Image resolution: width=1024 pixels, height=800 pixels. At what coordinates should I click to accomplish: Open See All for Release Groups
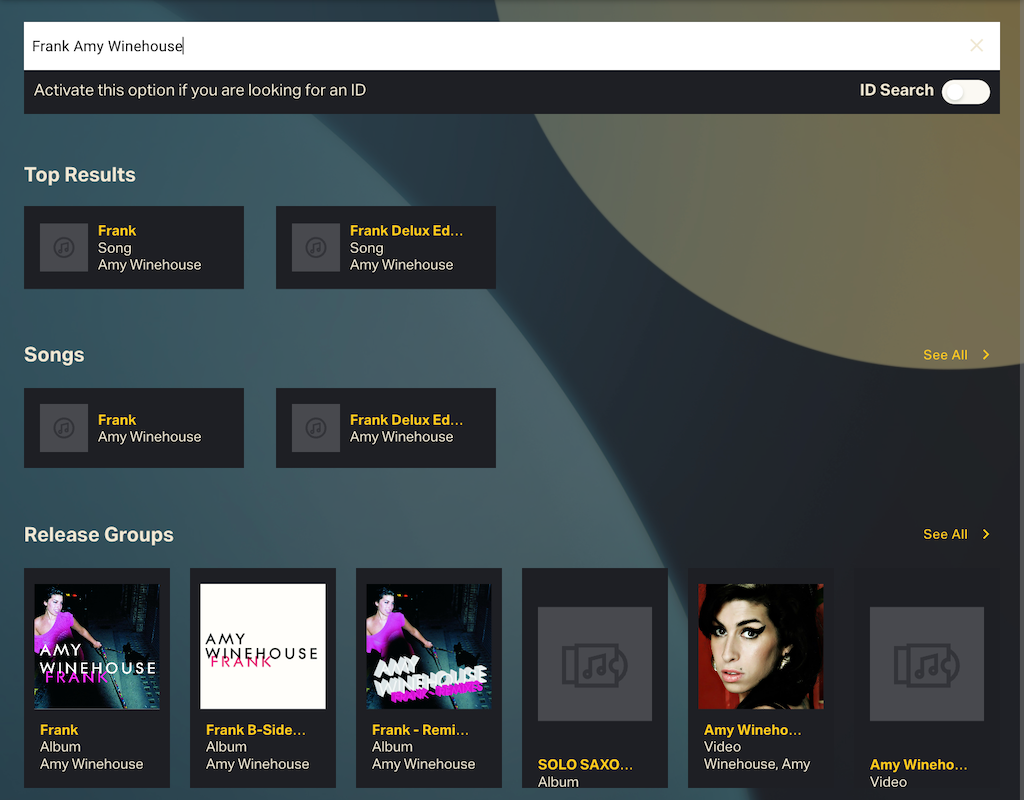[945, 535]
